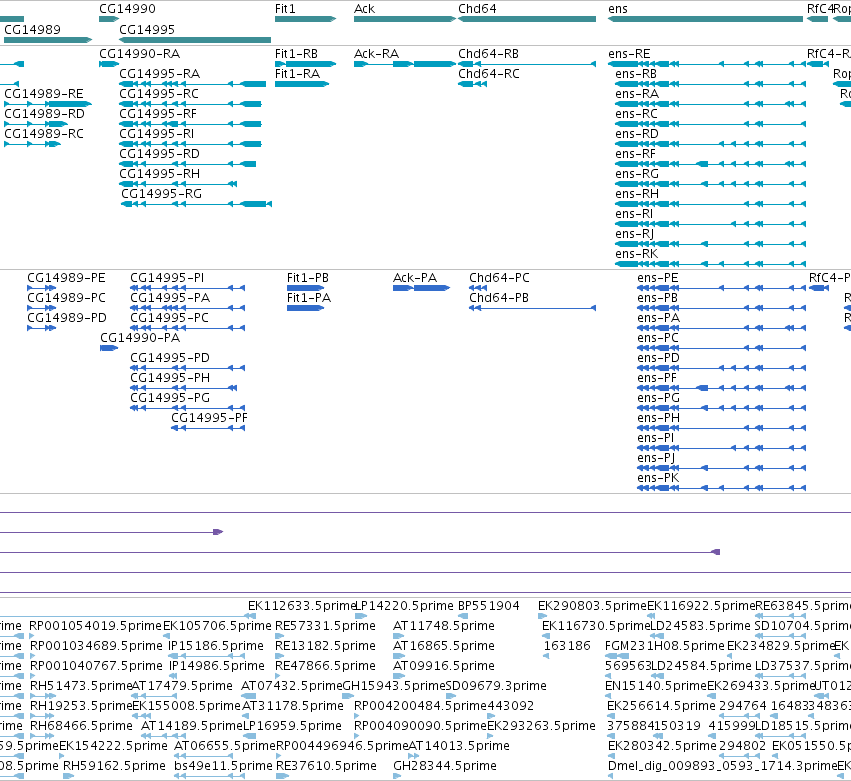The width and height of the screenshot is (851, 781).
Task: Select protein CG14989-PE
Action: pos(66,278)
